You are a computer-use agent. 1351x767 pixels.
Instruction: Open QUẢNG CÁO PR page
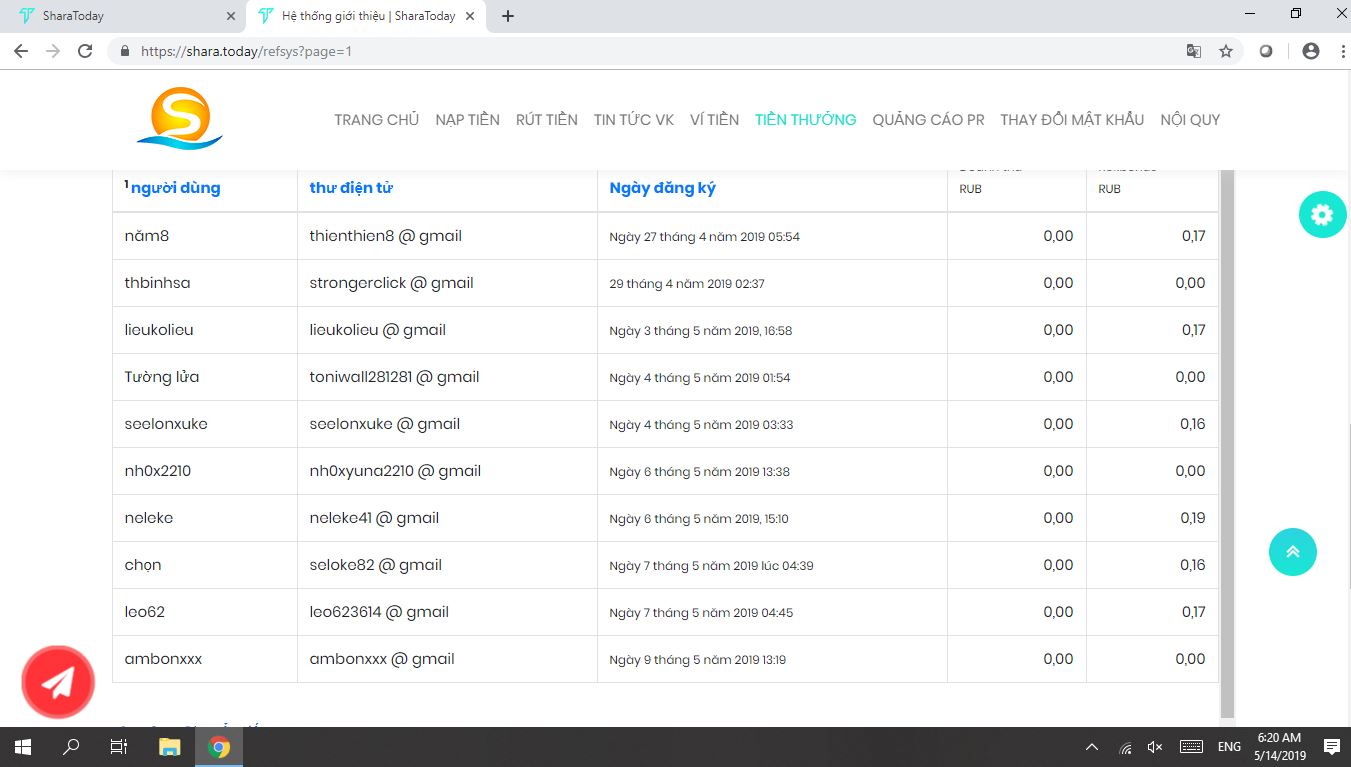pos(928,120)
